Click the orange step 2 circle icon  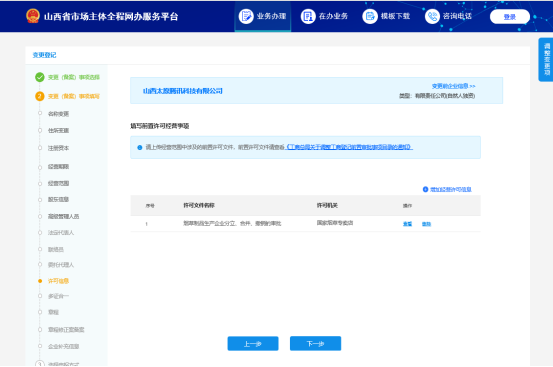pos(40,96)
